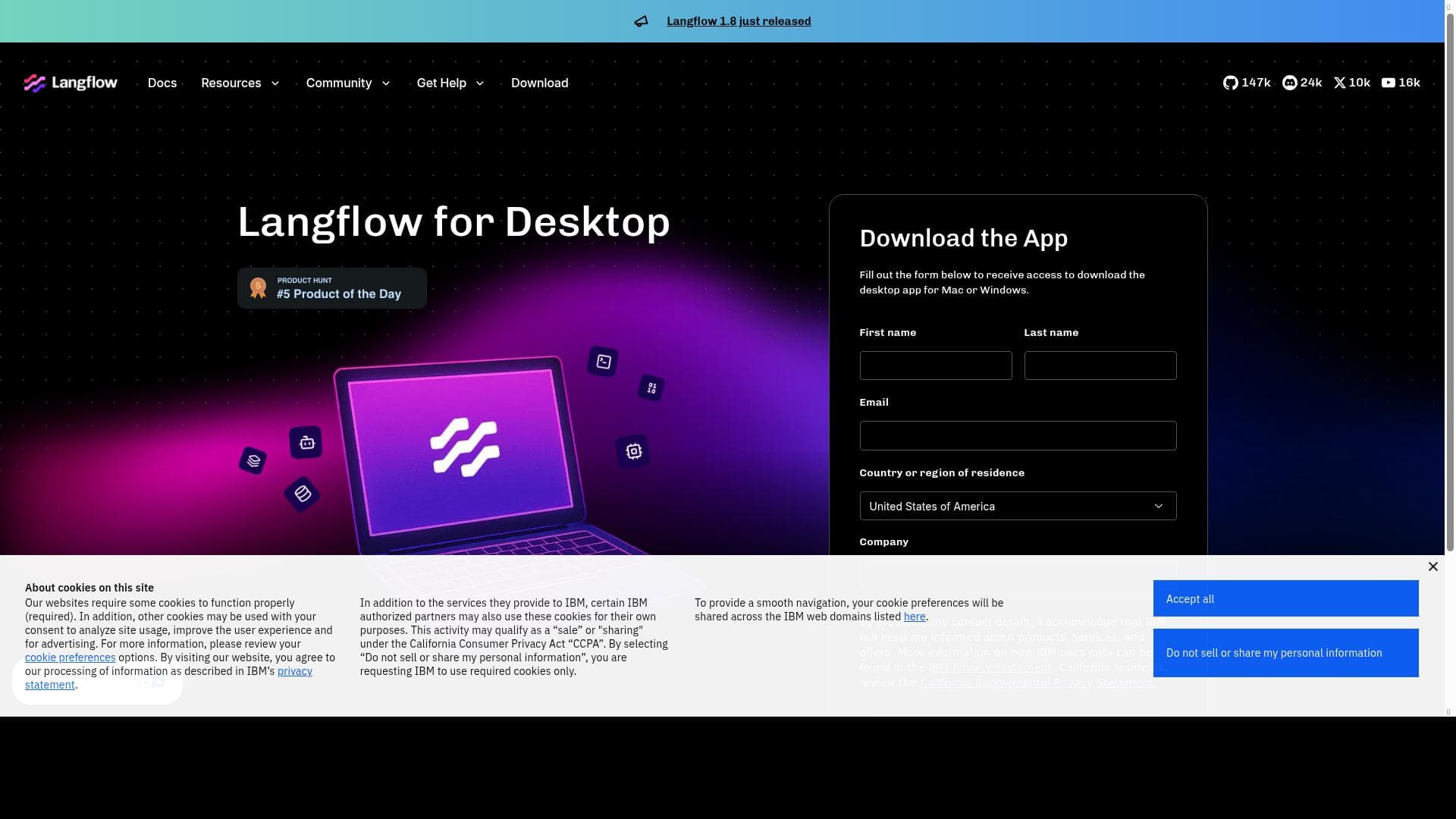Click the terminal tile icon above laptop

603,362
